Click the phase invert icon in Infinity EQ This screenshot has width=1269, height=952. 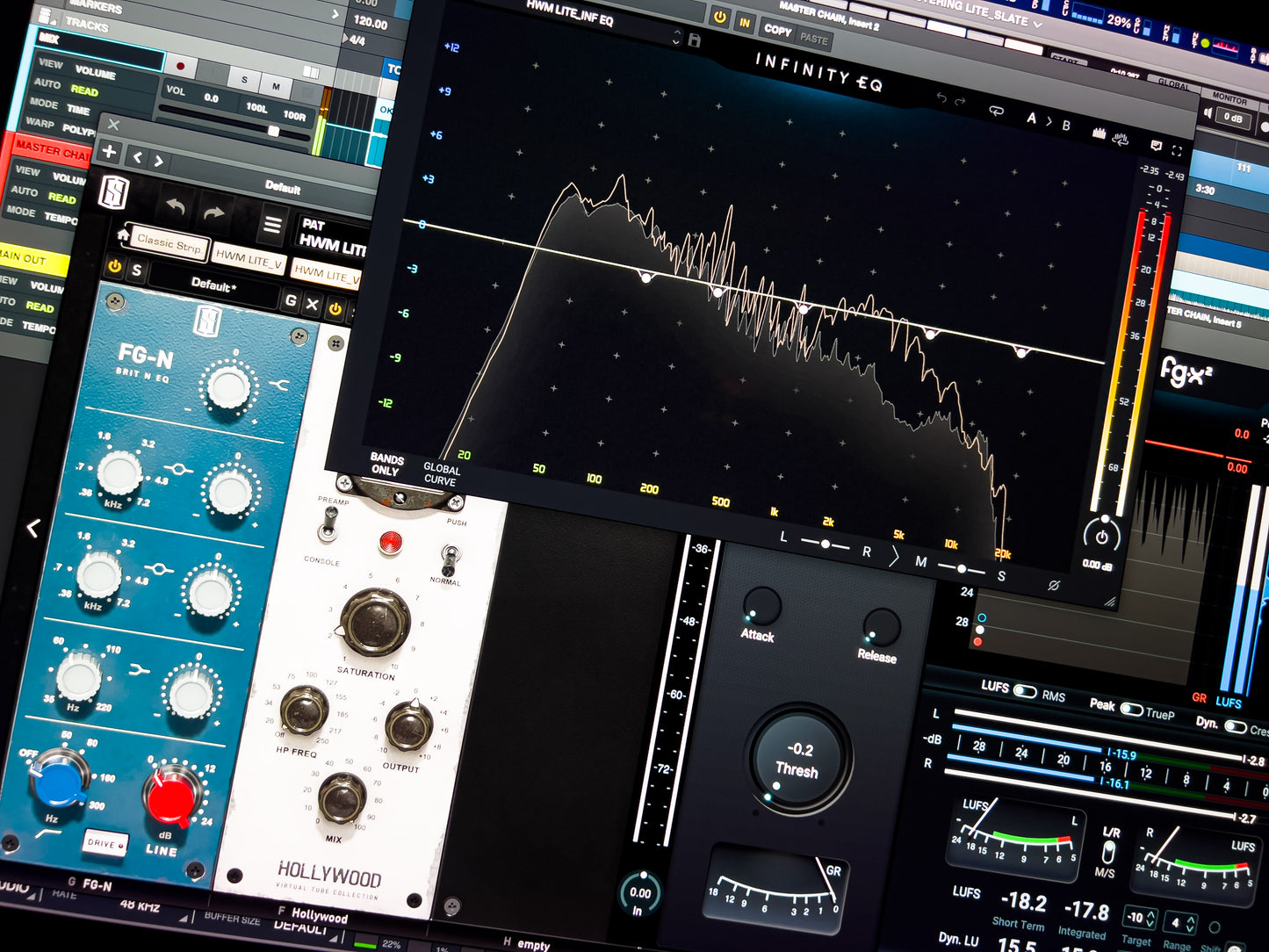tap(1054, 585)
